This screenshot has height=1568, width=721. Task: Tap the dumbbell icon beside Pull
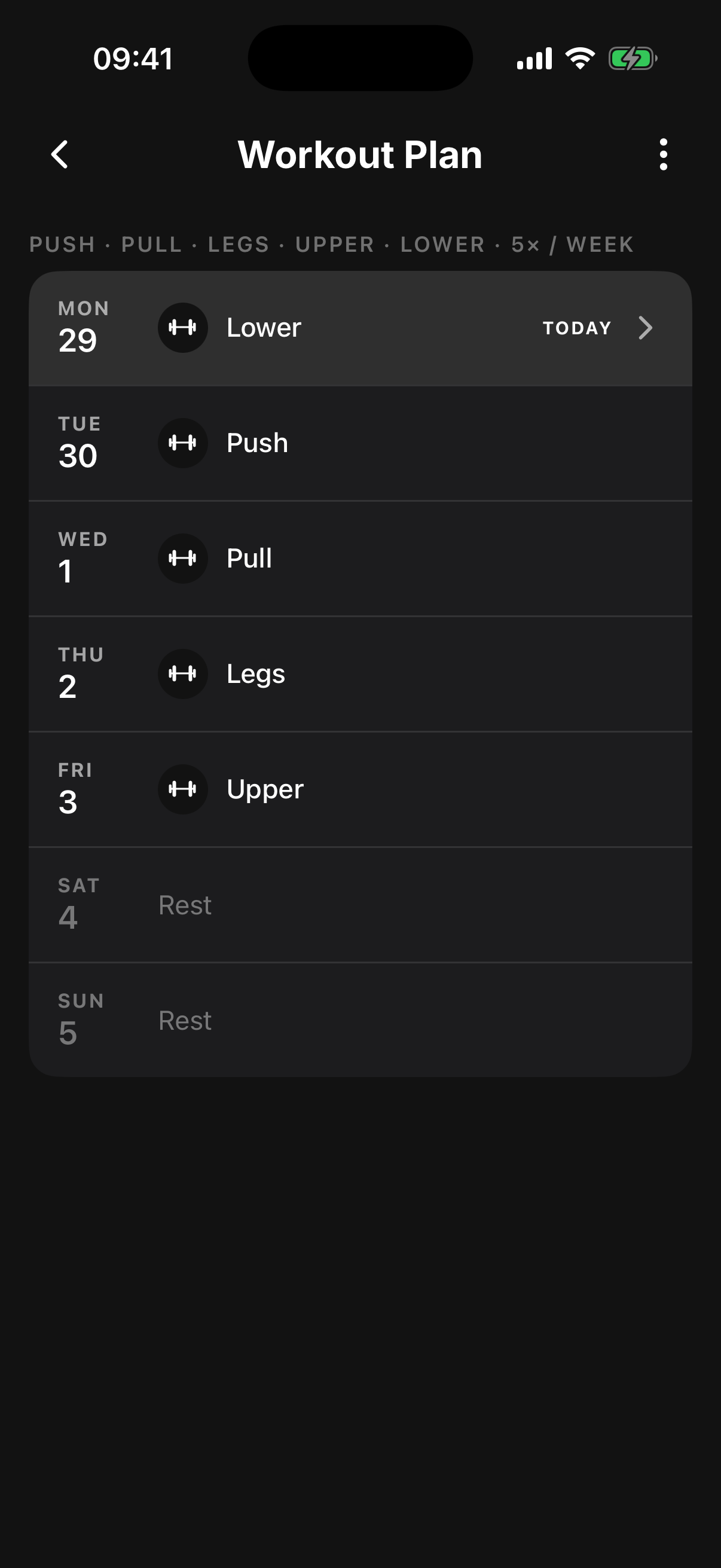[182, 558]
